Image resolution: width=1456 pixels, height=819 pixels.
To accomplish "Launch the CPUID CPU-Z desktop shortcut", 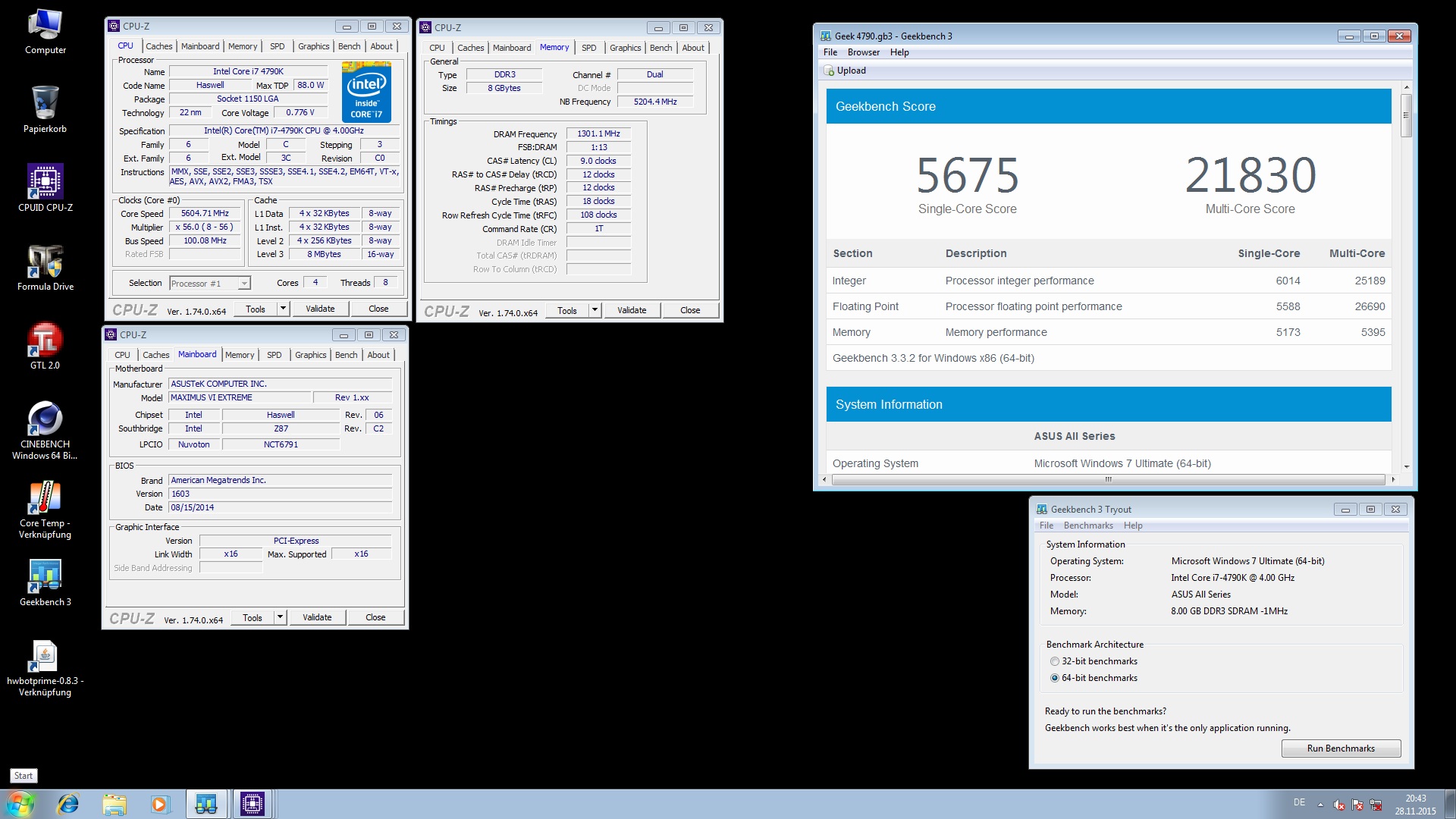I will (45, 188).
